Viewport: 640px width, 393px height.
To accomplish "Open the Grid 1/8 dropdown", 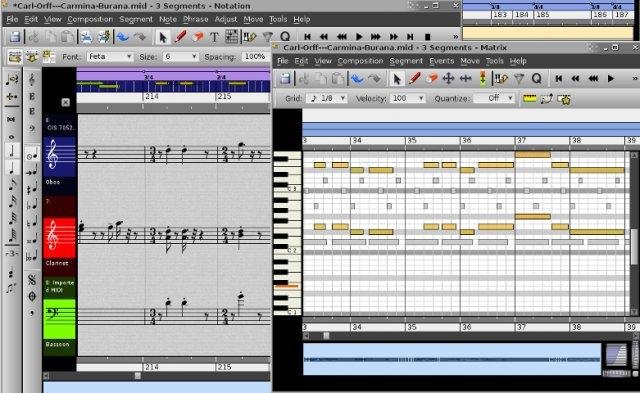I will [x=327, y=98].
